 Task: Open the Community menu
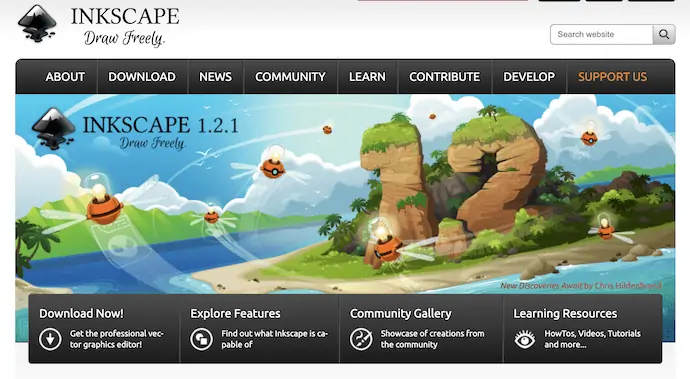290,77
